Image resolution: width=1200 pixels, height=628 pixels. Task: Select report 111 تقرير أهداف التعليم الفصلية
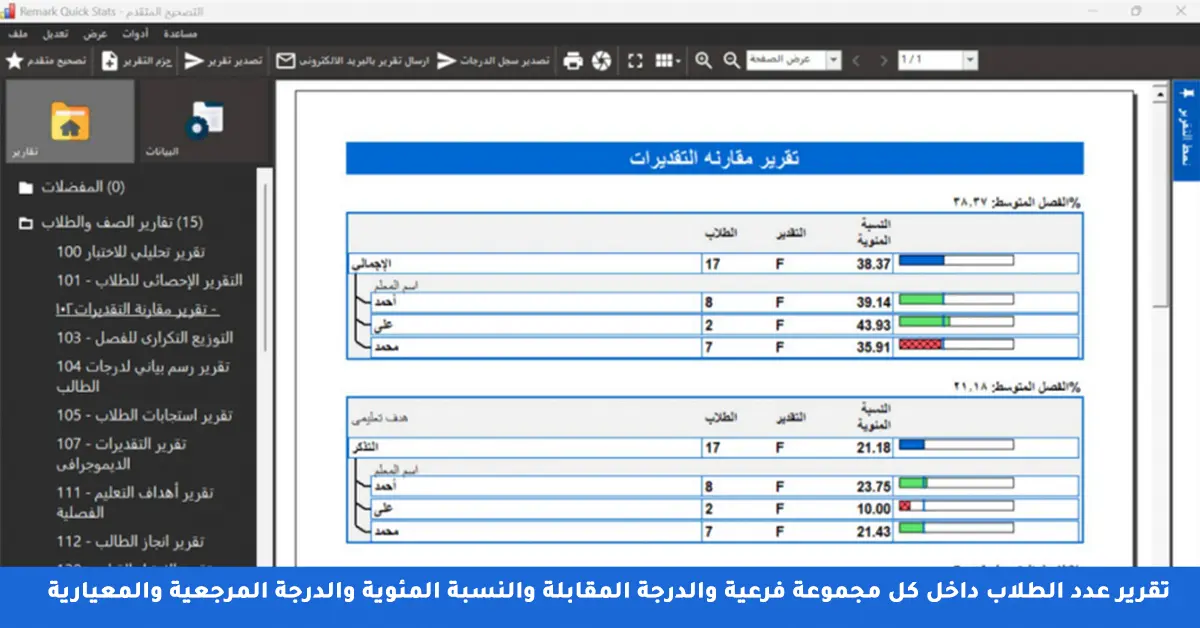point(135,502)
